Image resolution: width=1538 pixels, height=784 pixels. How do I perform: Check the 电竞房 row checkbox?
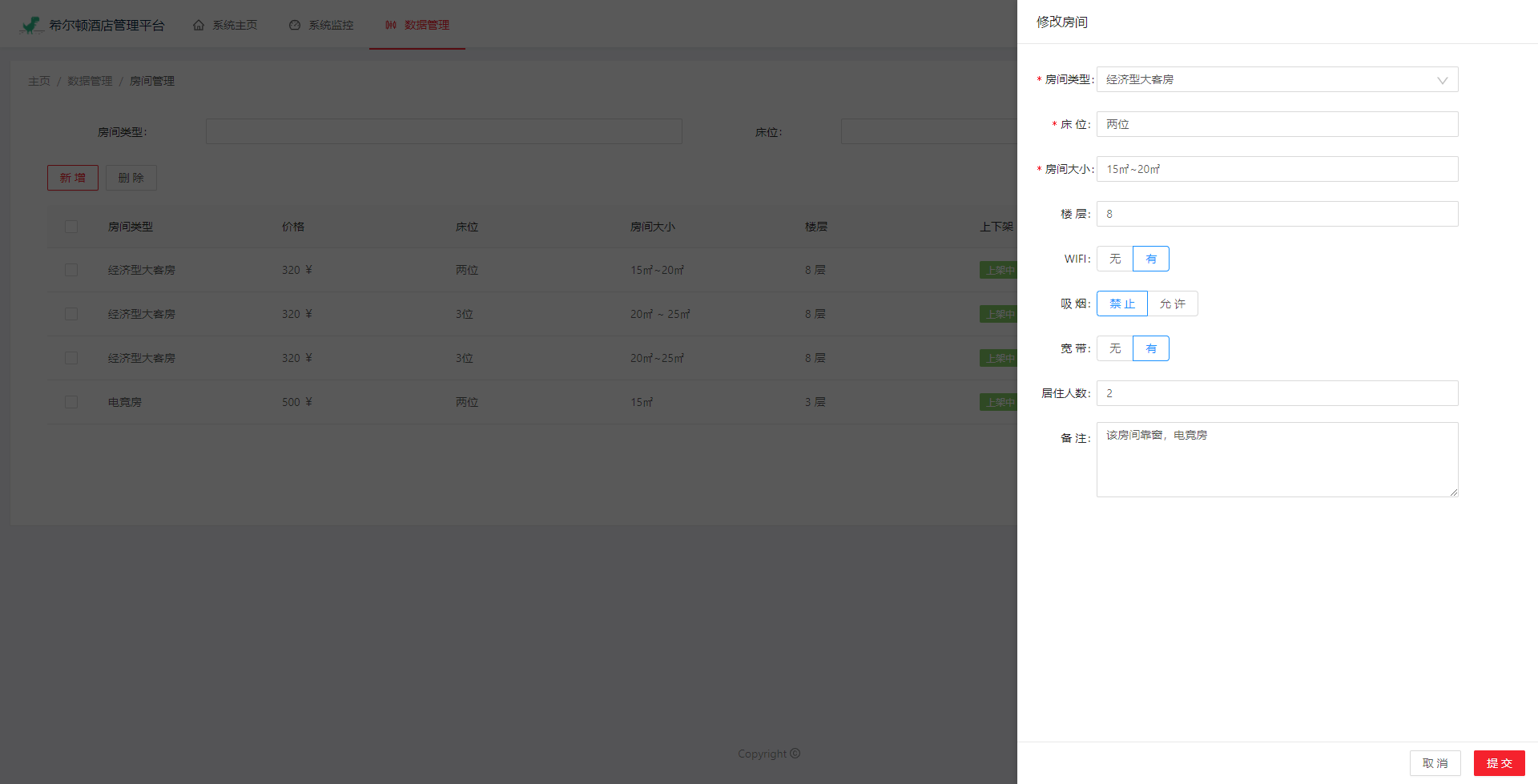70,401
